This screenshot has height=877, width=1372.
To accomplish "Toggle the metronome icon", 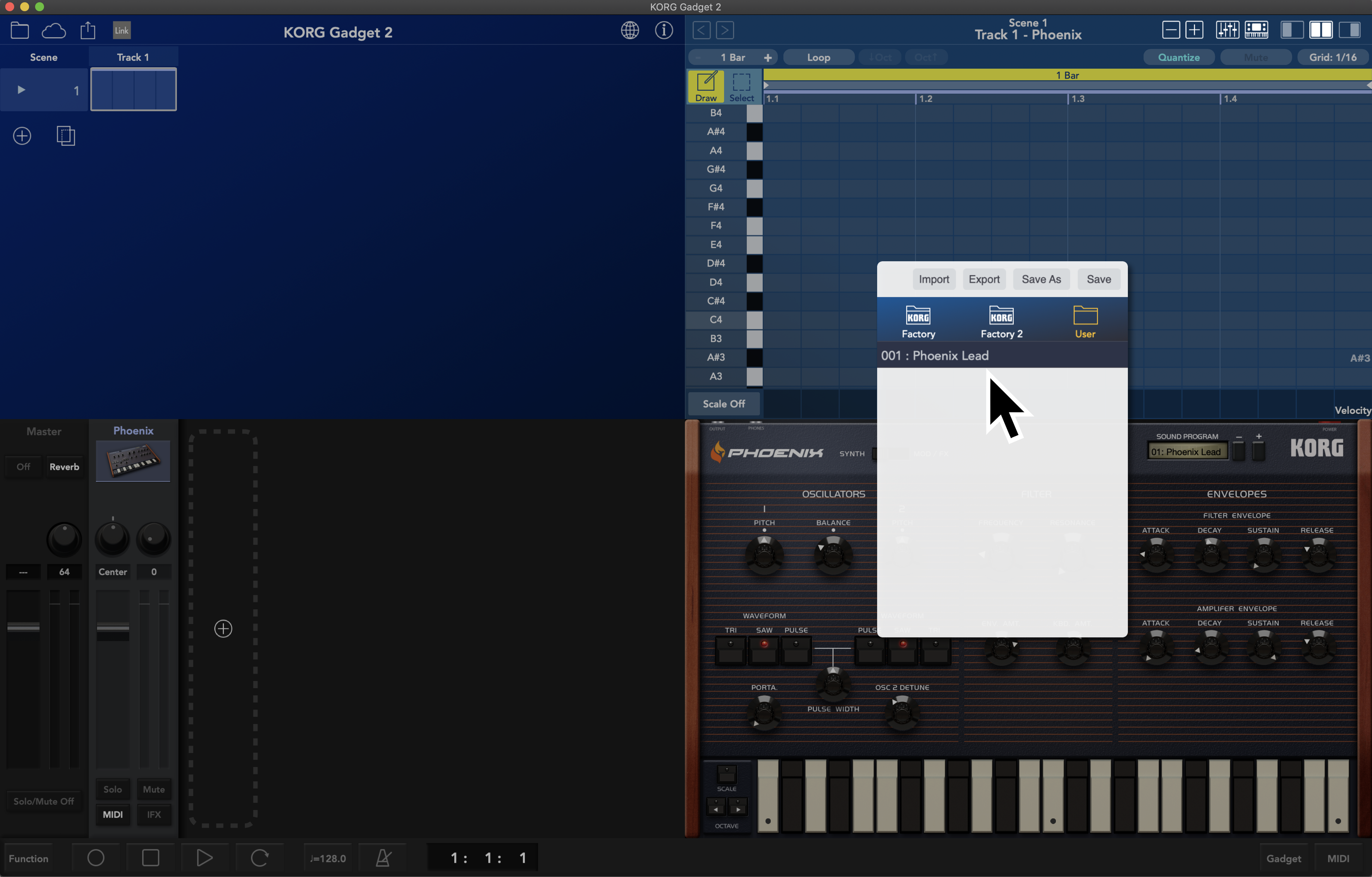I will pos(383,858).
